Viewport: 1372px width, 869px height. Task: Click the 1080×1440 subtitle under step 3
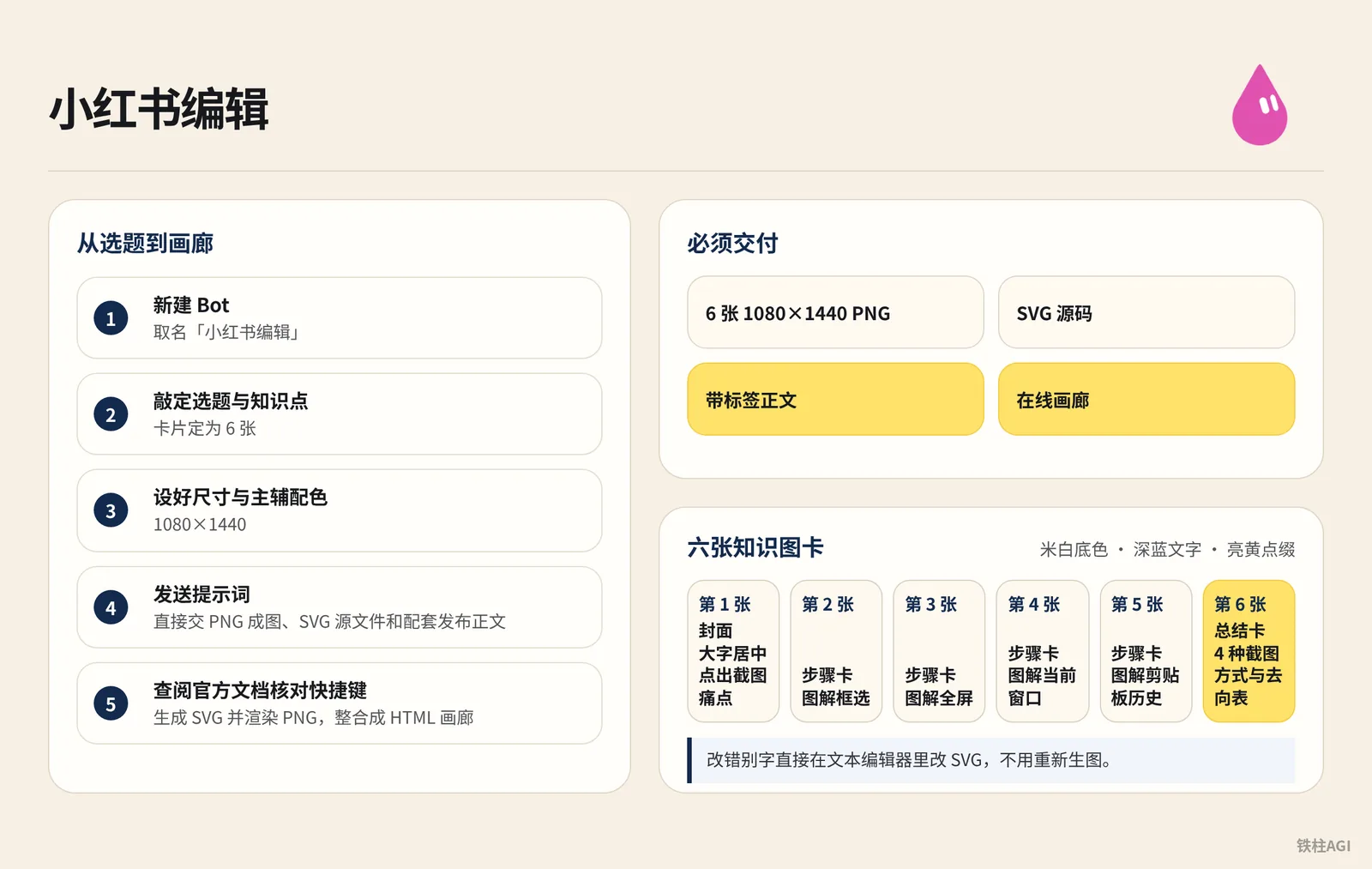(200, 524)
